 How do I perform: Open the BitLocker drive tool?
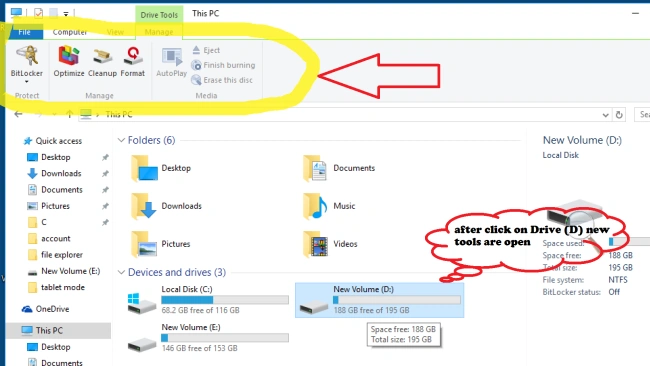point(27,61)
